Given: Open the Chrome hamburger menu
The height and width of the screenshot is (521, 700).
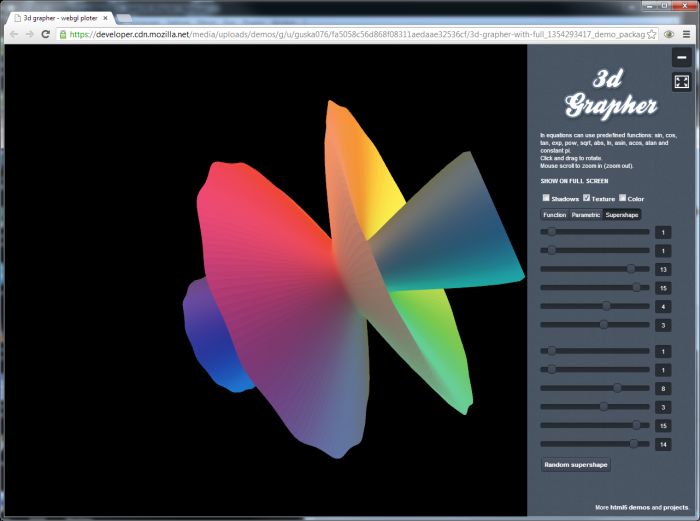Looking at the screenshot, I should click(x=687, y=34).
